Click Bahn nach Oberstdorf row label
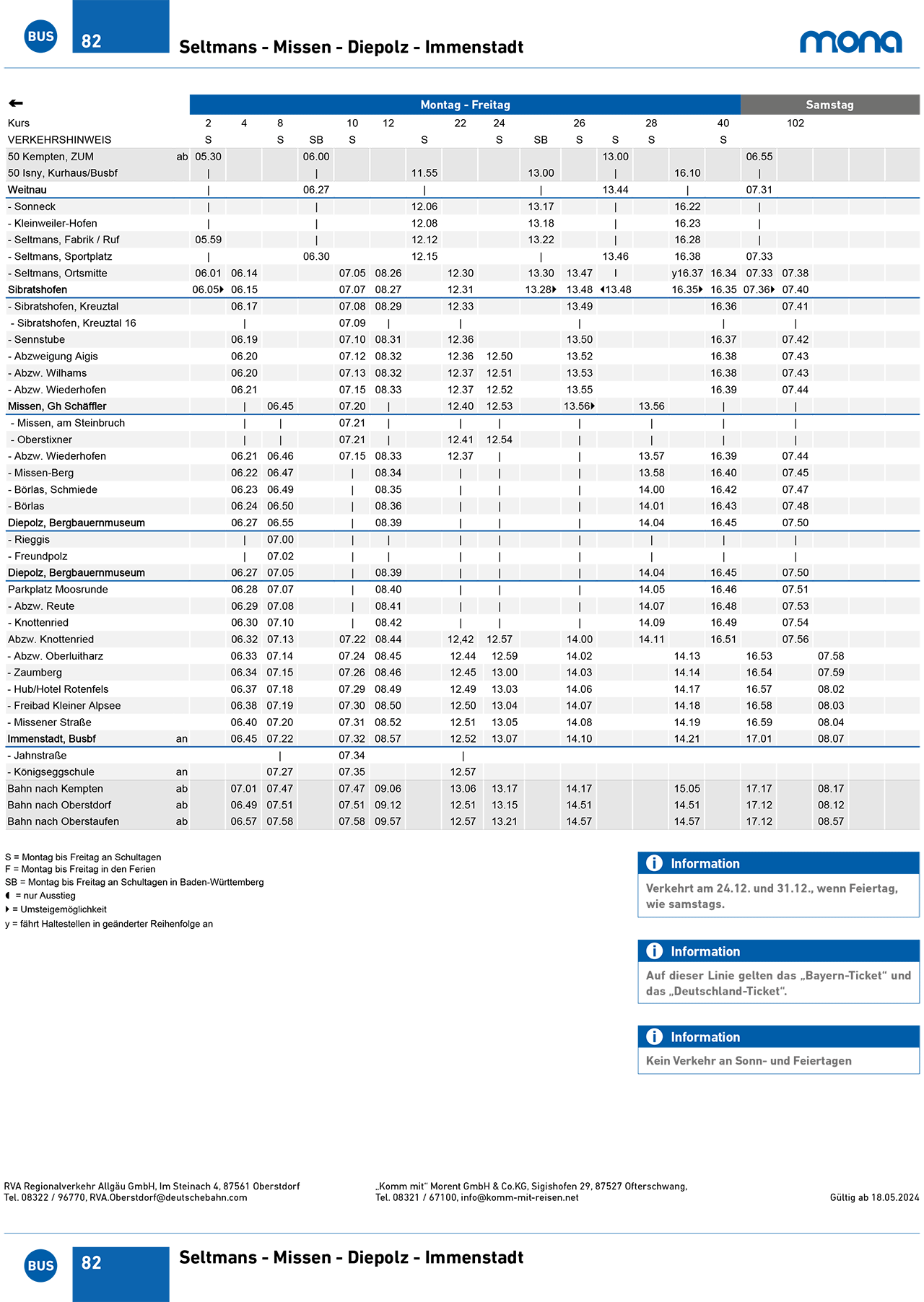Screen dimensions: 924x1302 pos(59,805)
